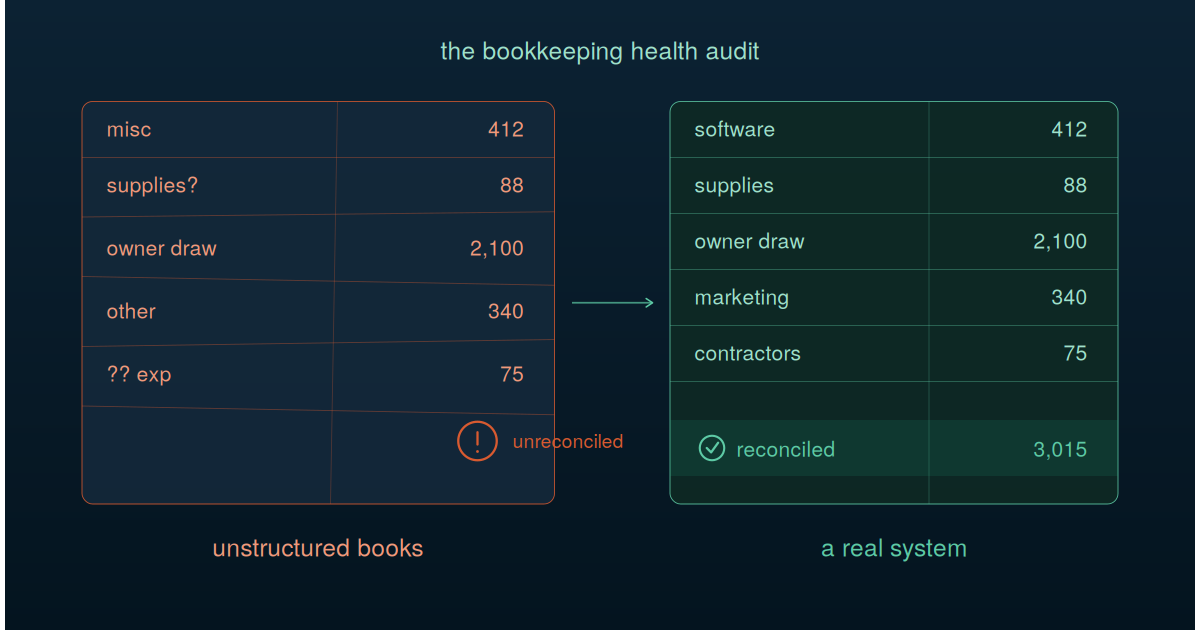Screen dimensions: 1200x630
Task: Select the 'supplies?' label with question mark
Action: (x=152, y=186)
